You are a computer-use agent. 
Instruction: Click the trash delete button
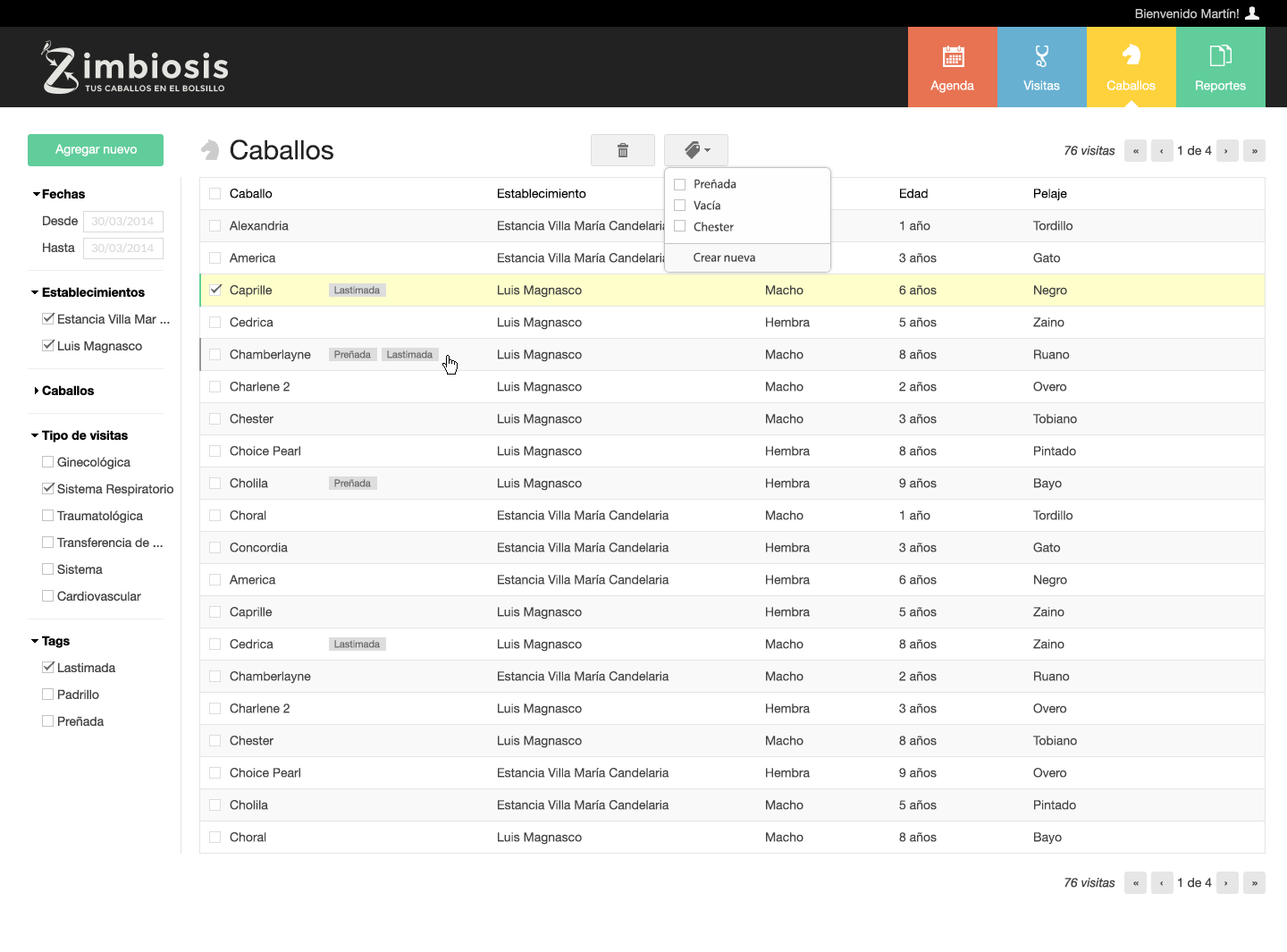(x=623, y=150)
